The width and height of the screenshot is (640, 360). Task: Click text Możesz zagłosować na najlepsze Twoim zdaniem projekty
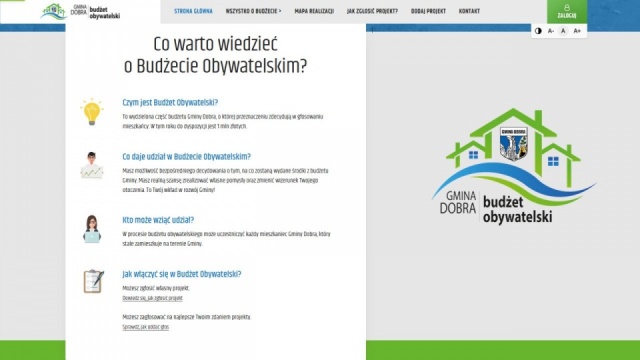point(187,317)
